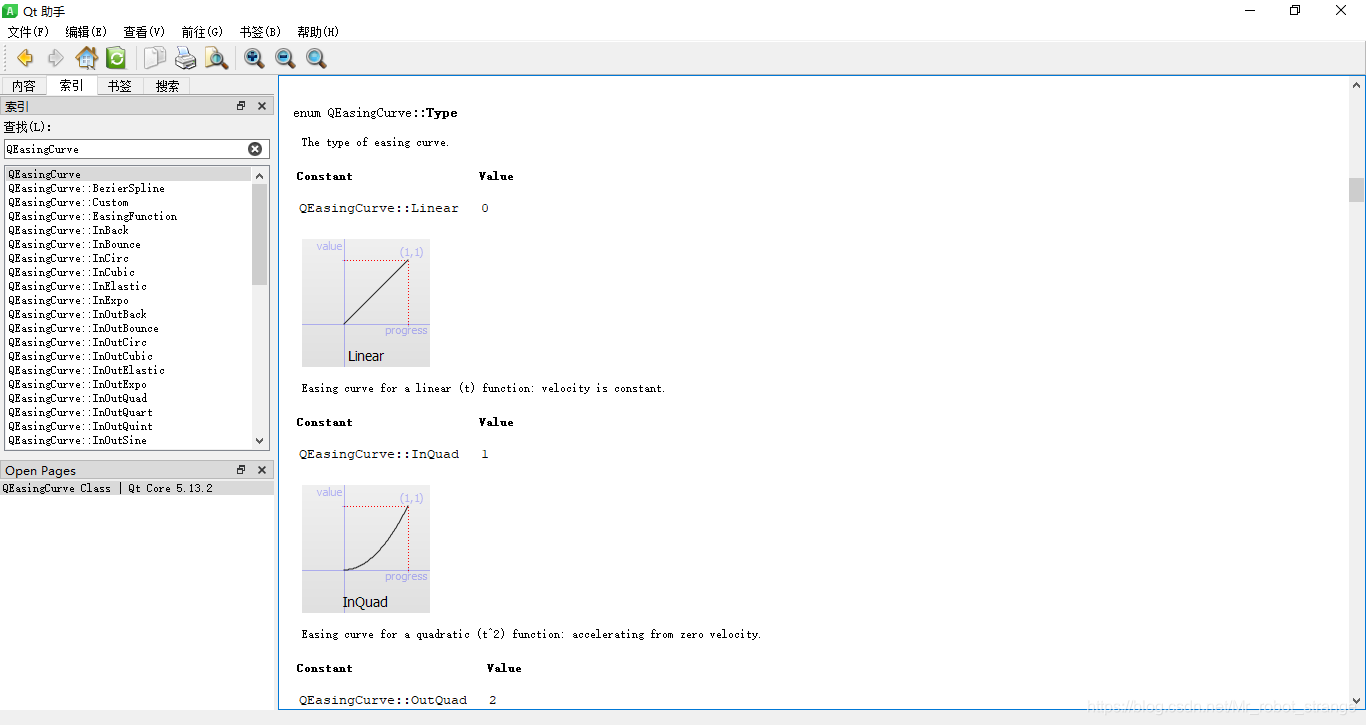Click the 查找 search input field
This screenshot has height=725, width=1366.
pos(136,149)
